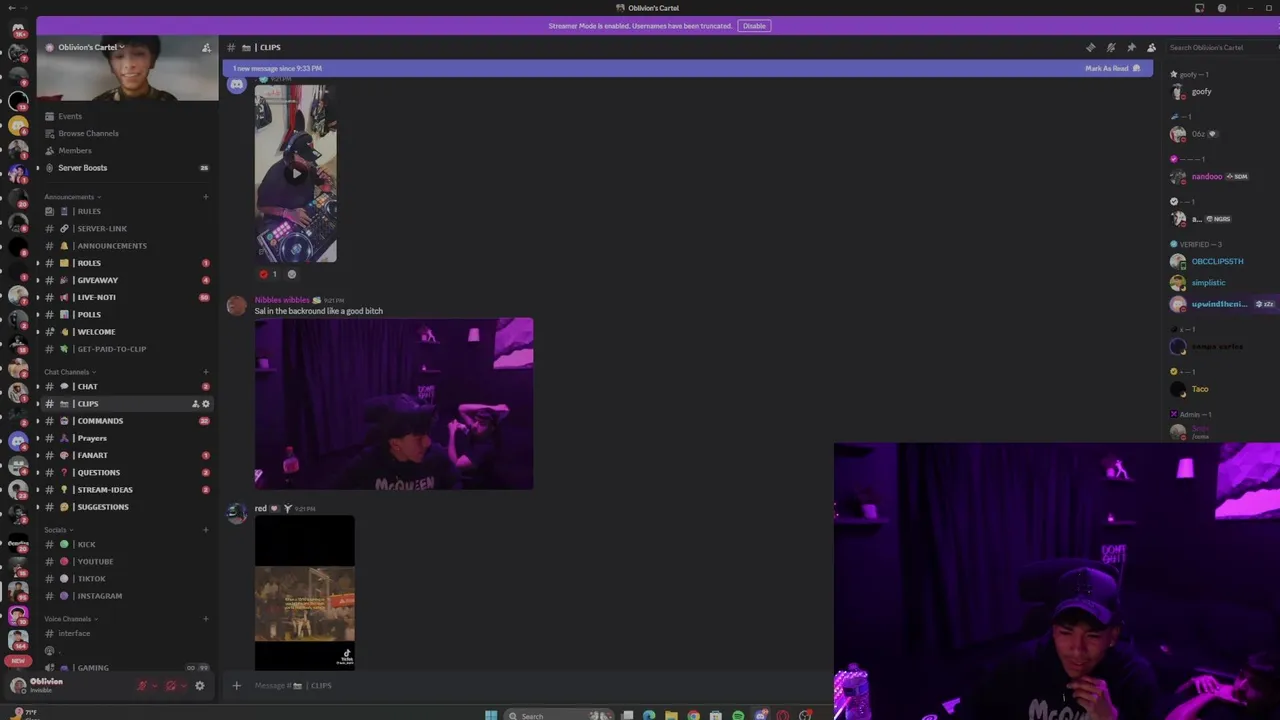Viewport: 1280px width, 720px height.
Task: Click CLIPS channel create-invite icon
Action: click(x=196, y=404)
